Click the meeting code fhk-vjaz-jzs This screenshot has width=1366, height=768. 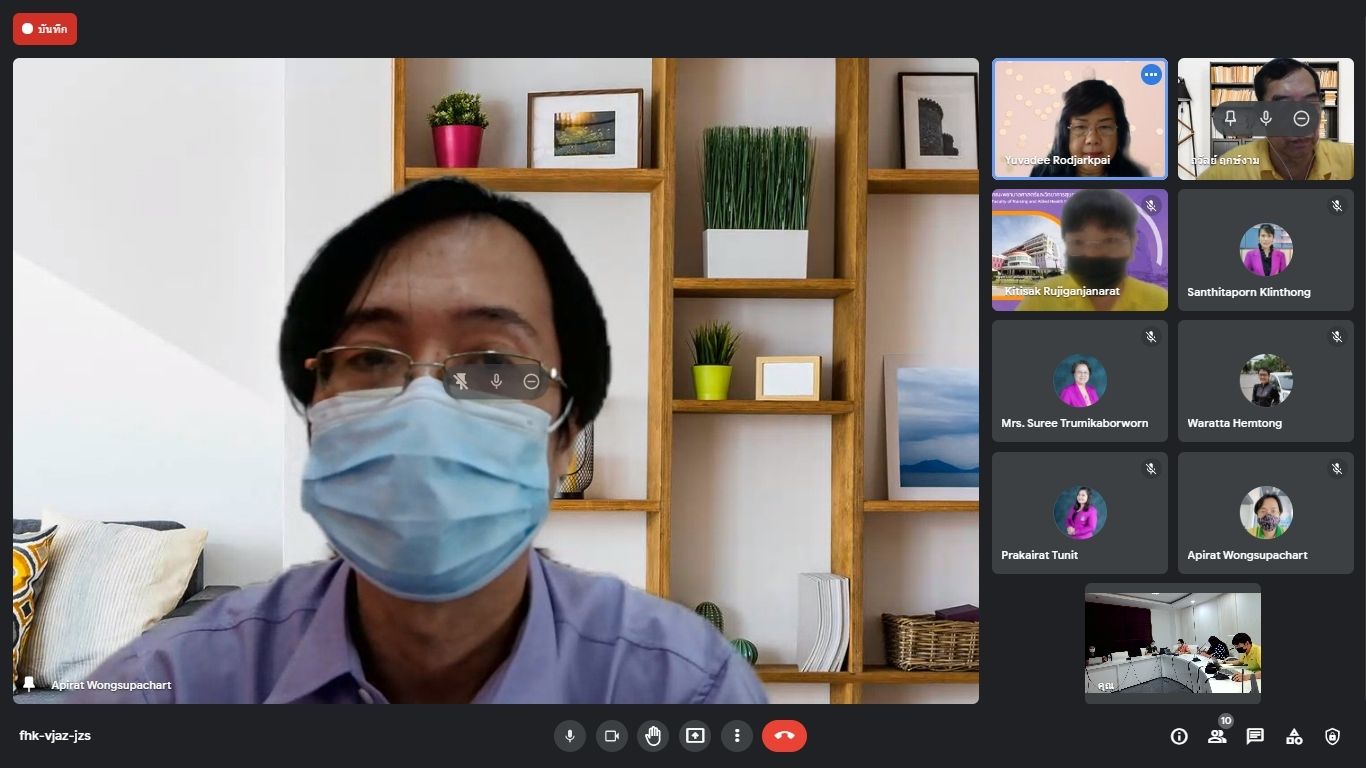click(x=55, y=736)
